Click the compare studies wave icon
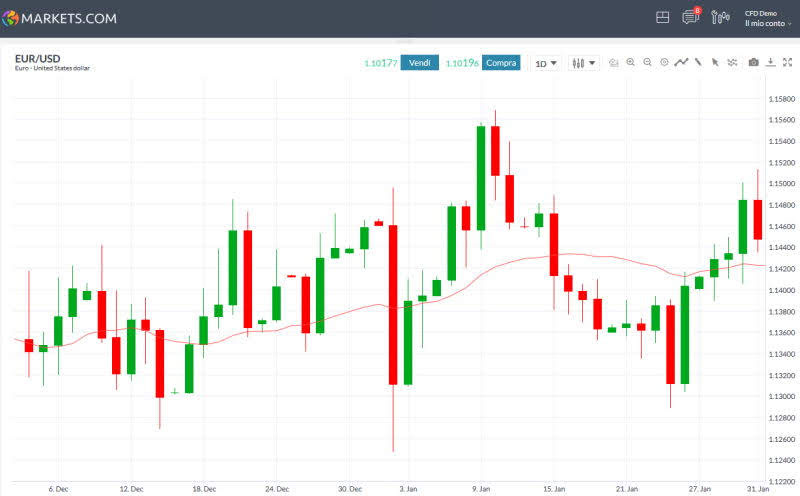The width and height of the screenshot is (800, 496). [x=732, y=63]
